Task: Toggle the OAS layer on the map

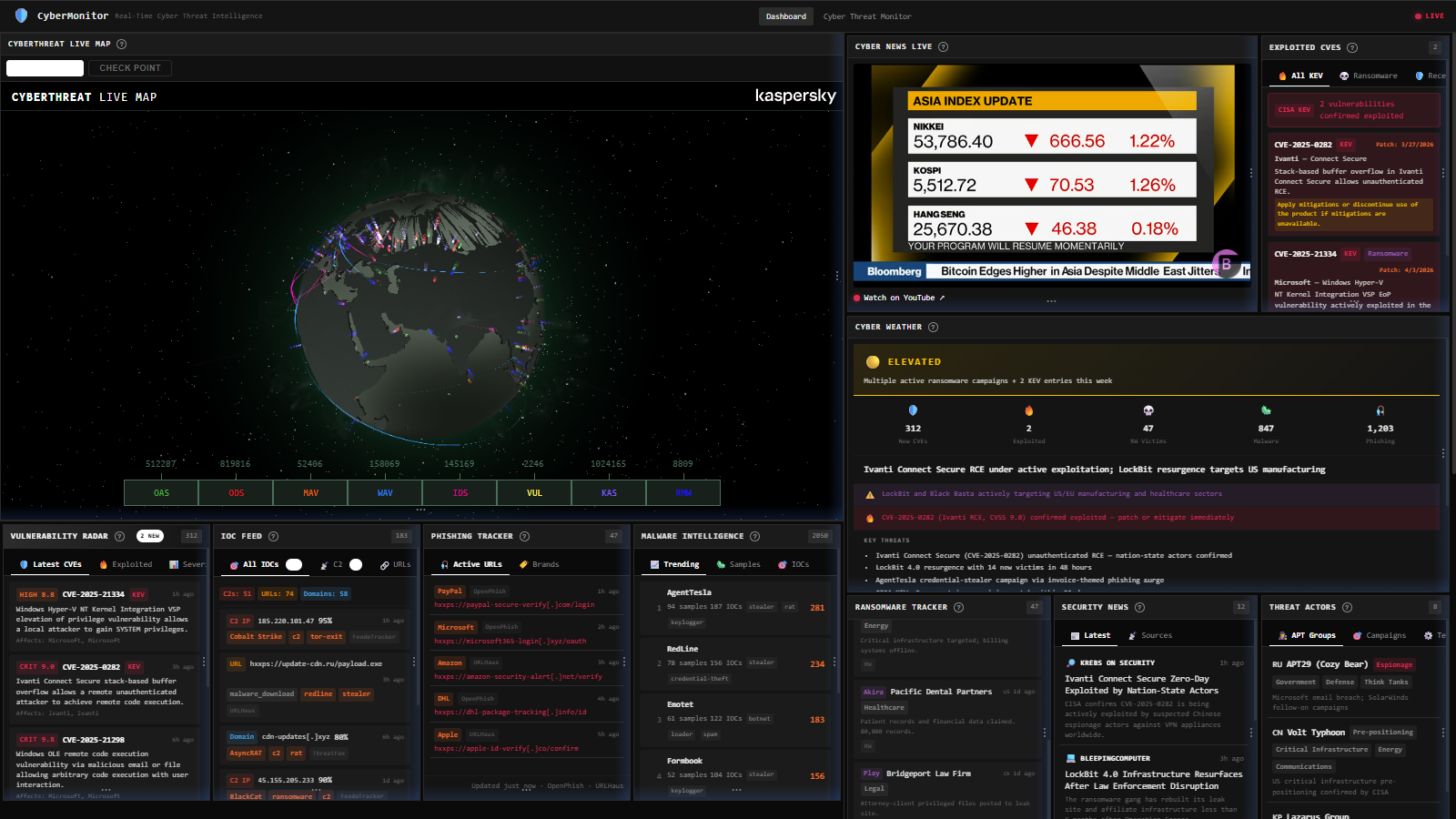Action: tap(161, 492)
